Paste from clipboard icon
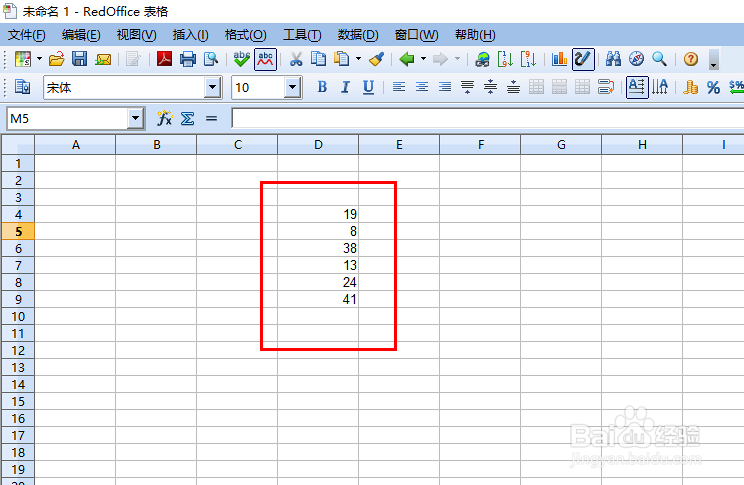 click(342, 59)
